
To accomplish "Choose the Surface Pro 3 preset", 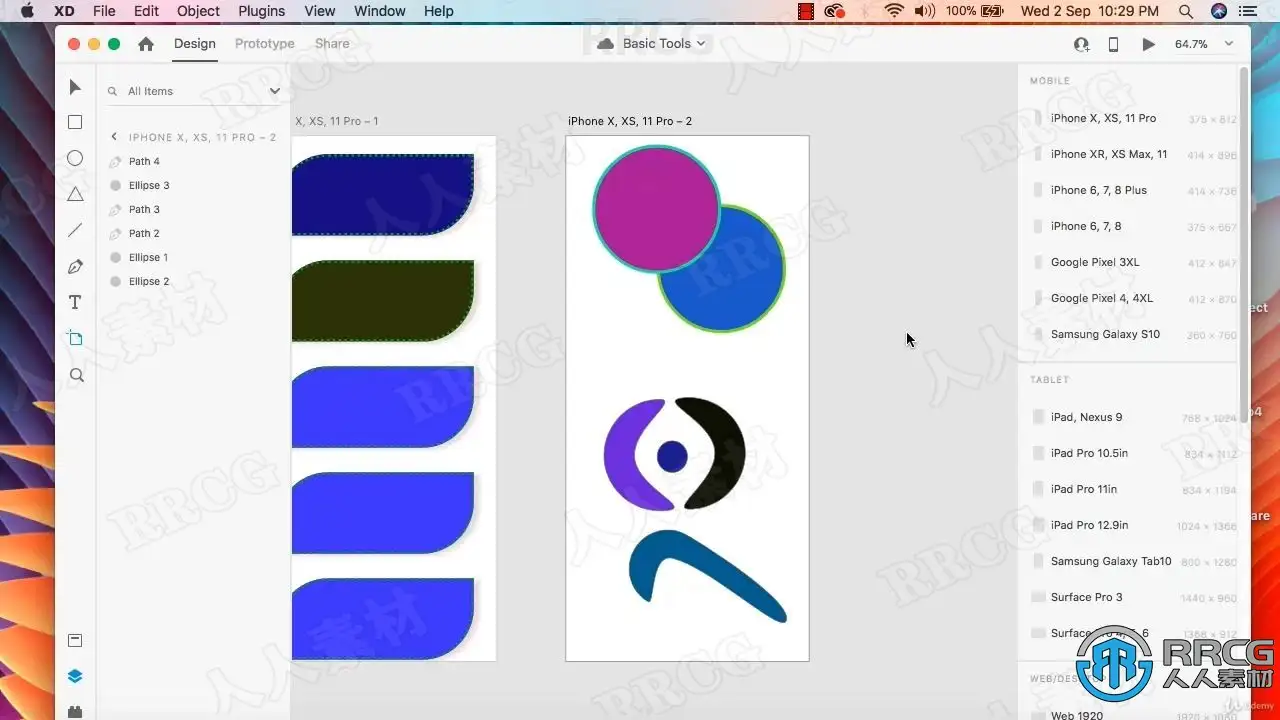I will click(1134, 597).
